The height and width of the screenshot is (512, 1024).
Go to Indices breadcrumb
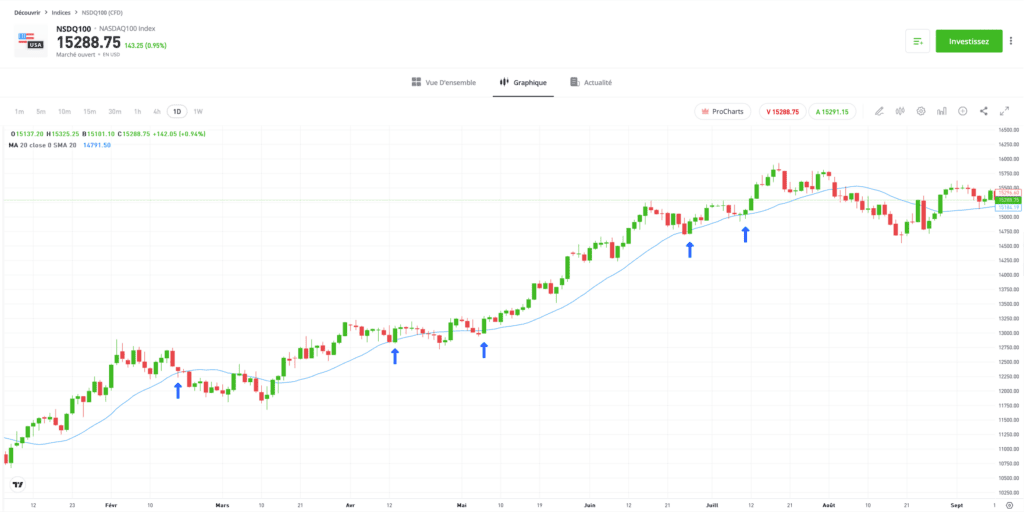[x=61, y=12]
